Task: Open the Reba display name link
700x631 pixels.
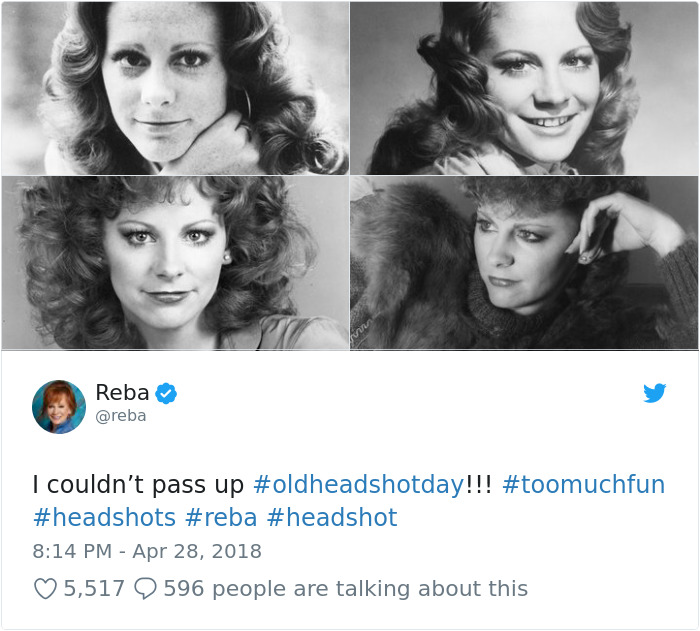Action: (122, 393)
